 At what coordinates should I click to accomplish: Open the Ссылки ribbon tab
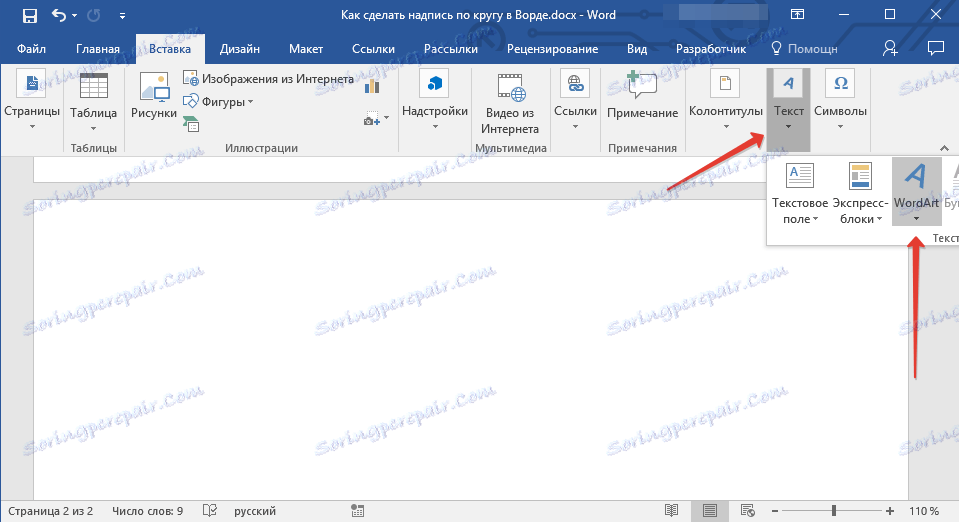373,49
